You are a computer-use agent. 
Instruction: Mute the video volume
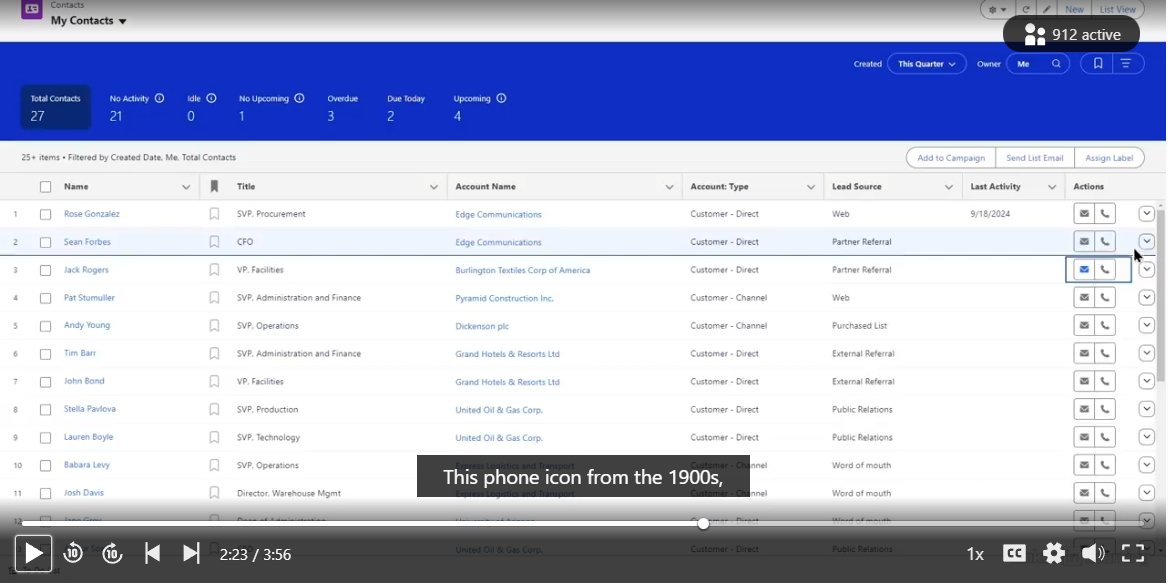(x=1093, y=553)
